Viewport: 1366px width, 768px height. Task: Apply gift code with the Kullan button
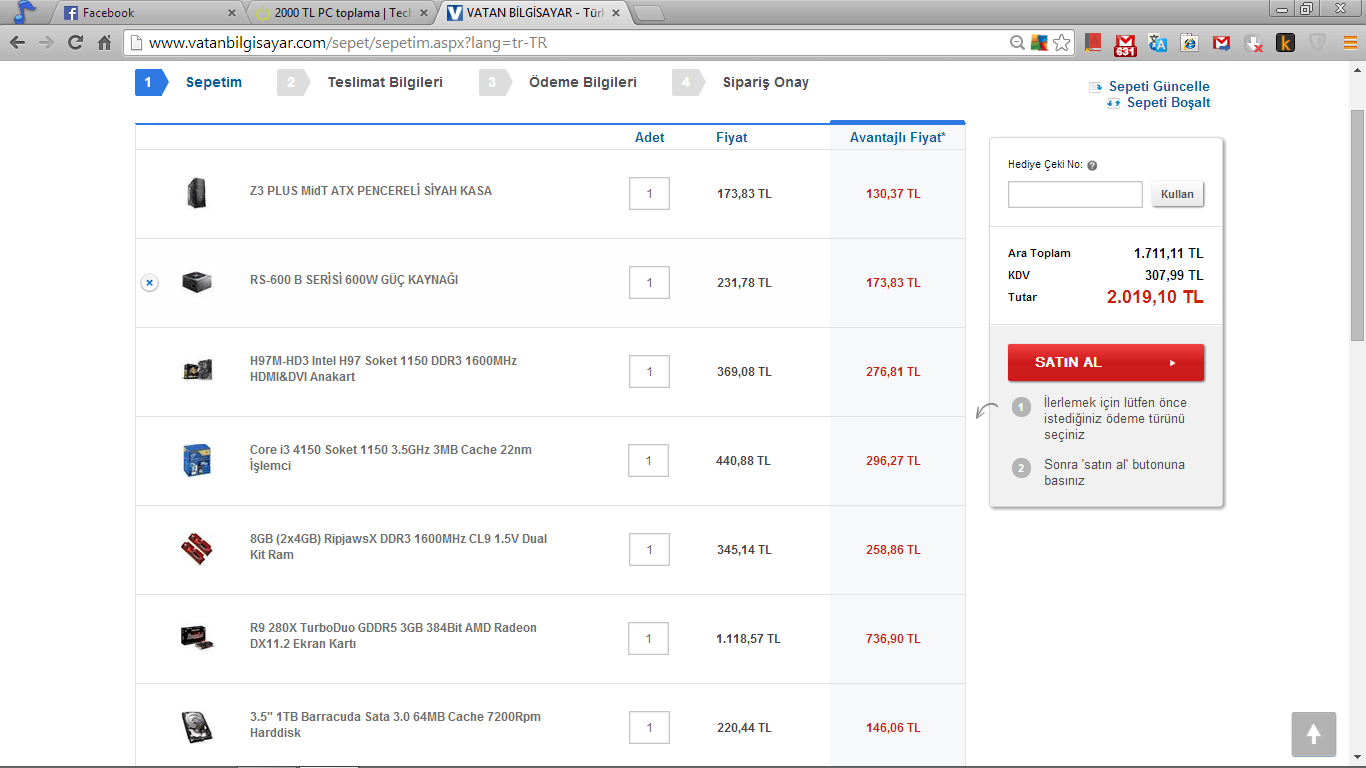pos(1177,194)
